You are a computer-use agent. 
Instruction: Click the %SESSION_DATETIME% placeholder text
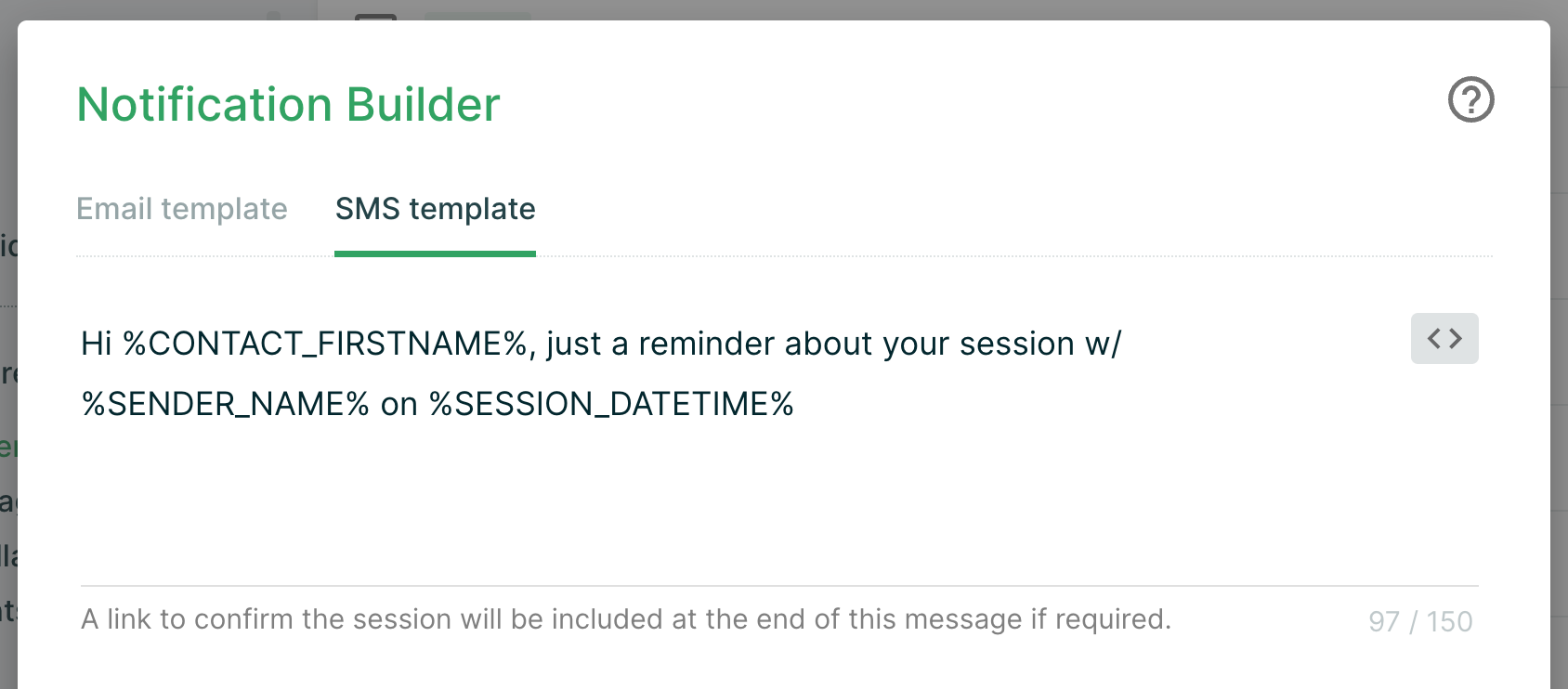(611, 404)
